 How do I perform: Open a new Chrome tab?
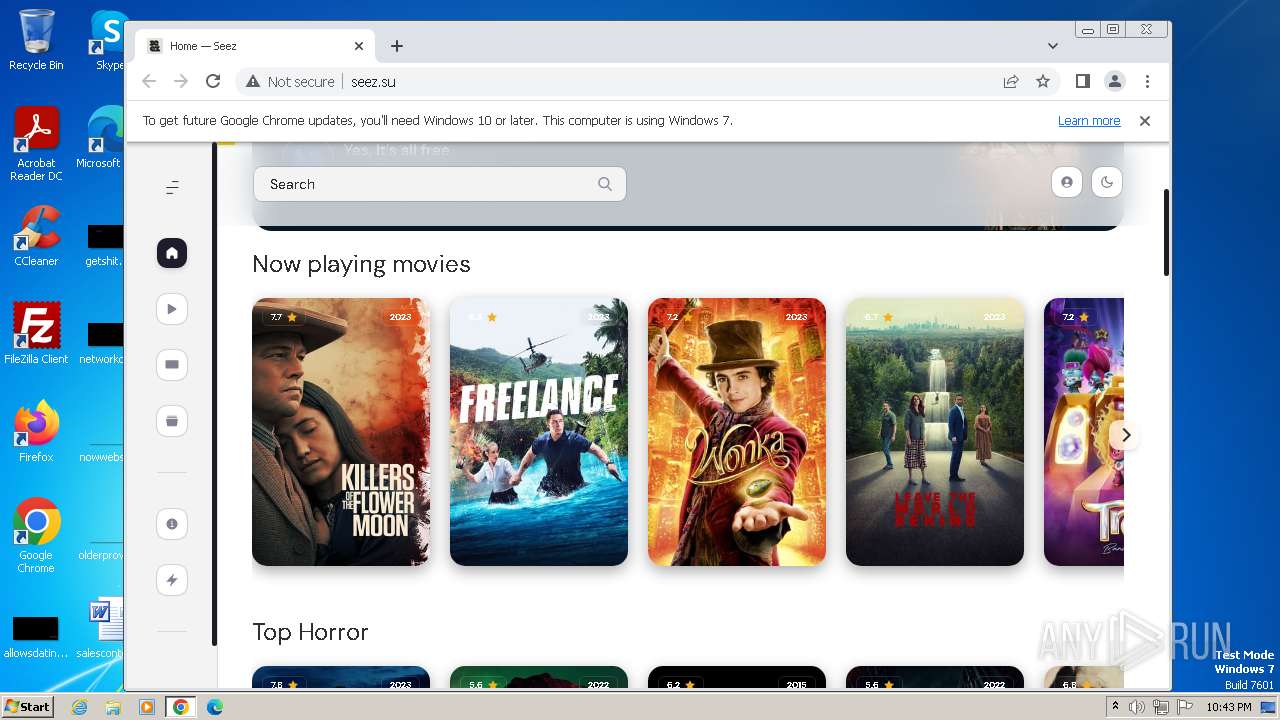click(x=397, y=46)
